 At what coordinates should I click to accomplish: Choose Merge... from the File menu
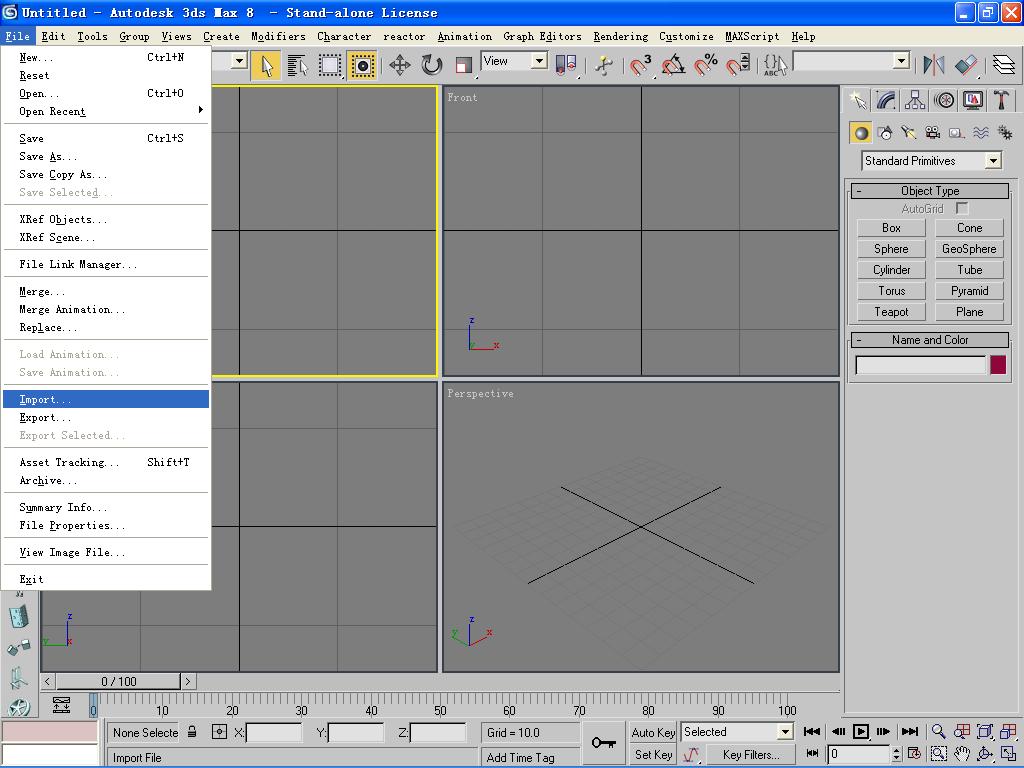pyautogui.click(x=106, y=291)
